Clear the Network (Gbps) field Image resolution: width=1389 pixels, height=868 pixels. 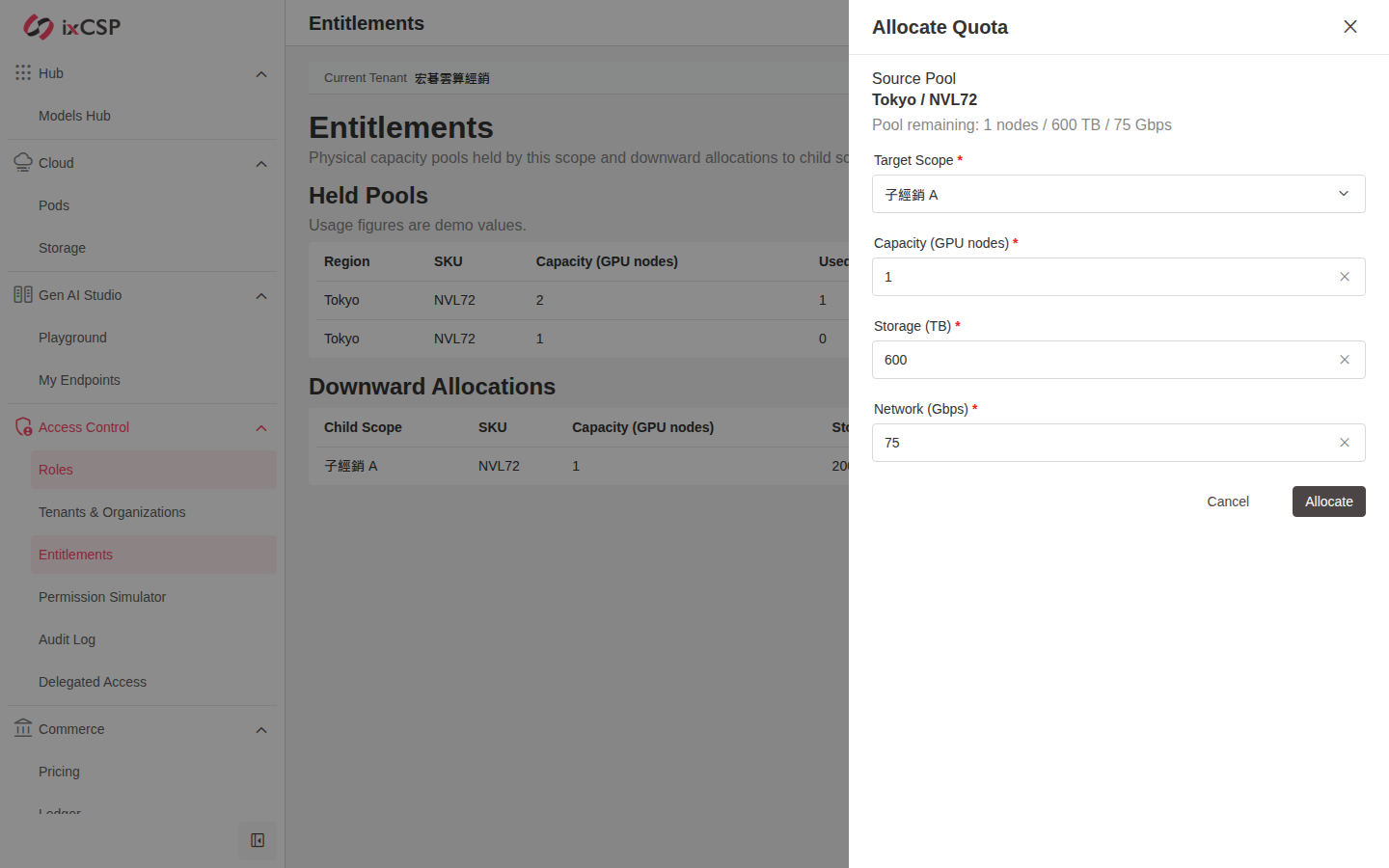point(1345,443)
